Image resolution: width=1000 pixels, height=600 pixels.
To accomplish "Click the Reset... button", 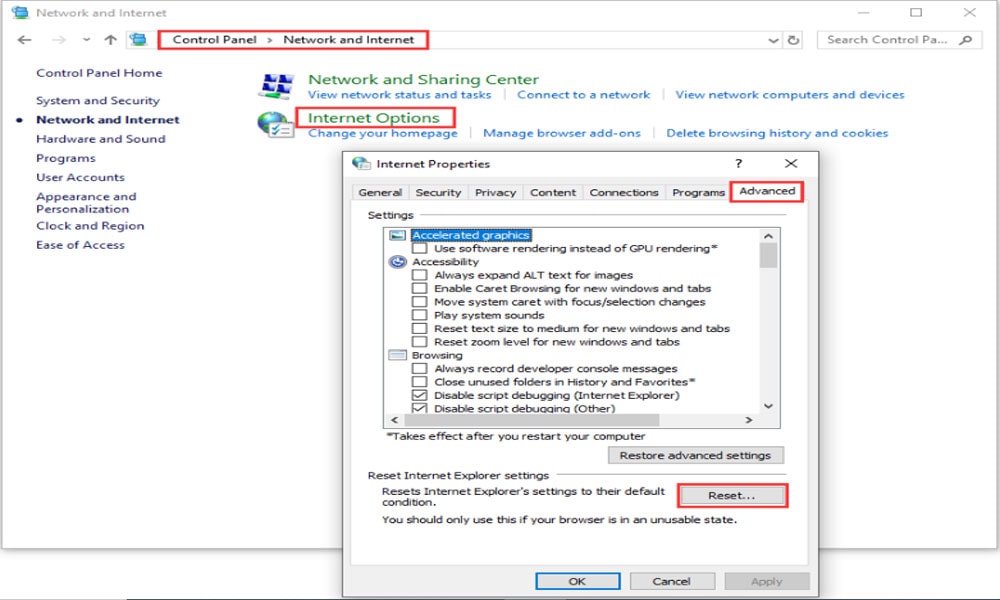I will (x=732, y=495).
